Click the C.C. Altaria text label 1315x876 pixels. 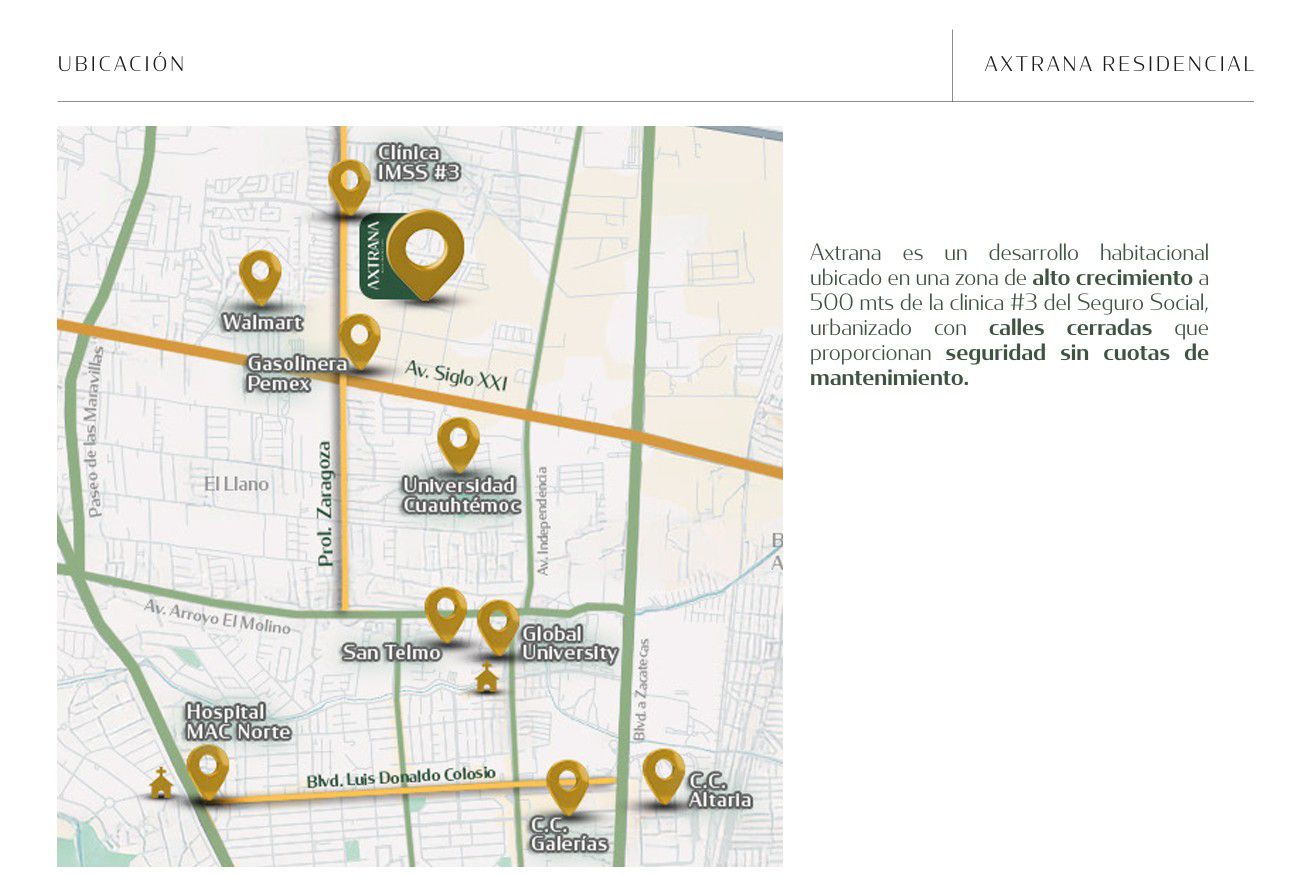coord(720,791)
